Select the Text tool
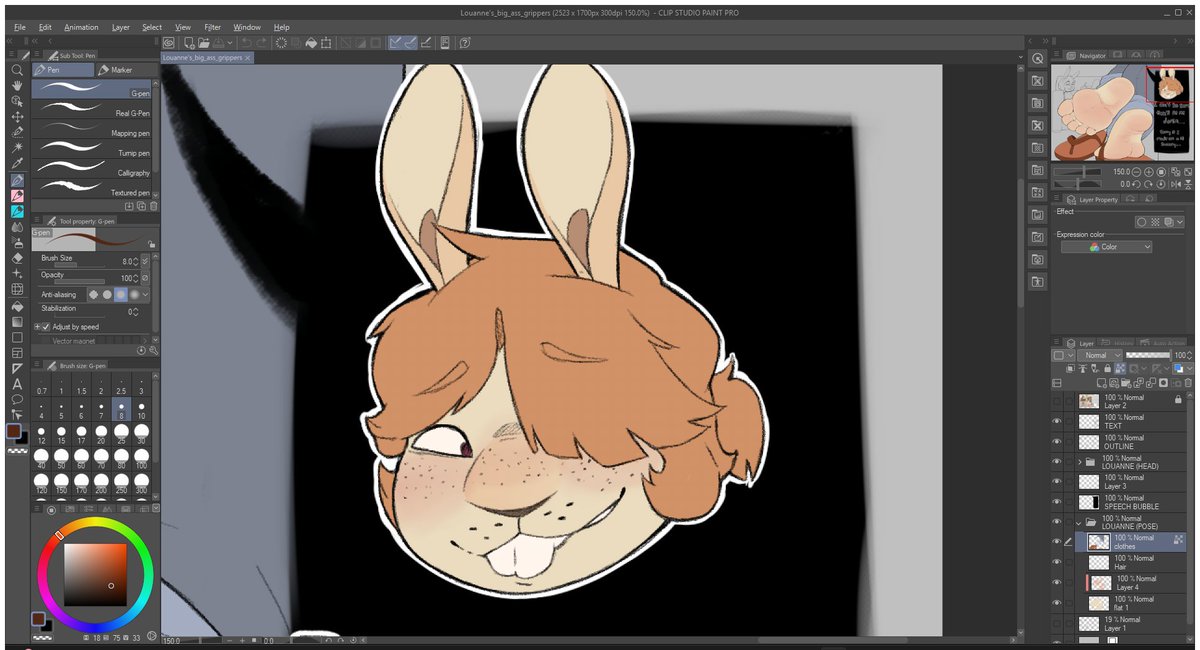This screenshot has width=1200, height=650. click(x=17, y=384)
